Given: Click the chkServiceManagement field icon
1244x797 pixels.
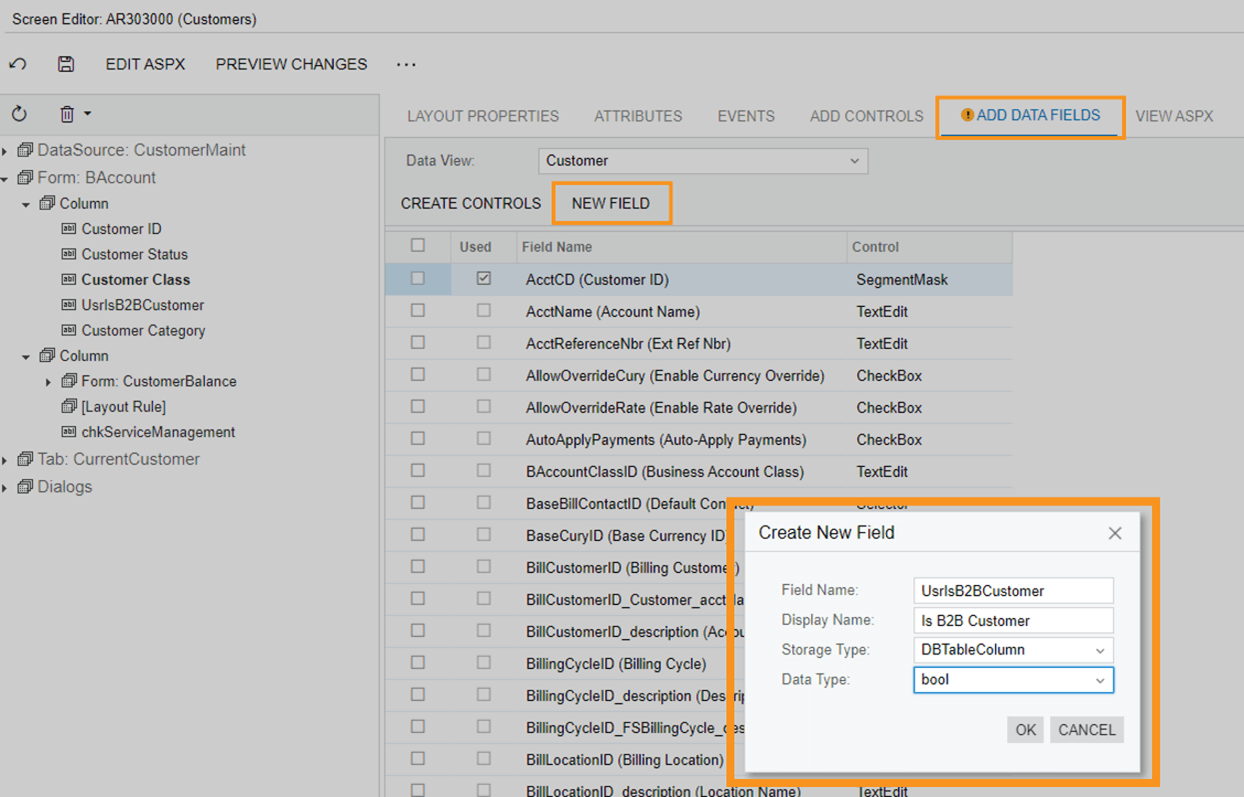Looking at the screenshot, I should (x=69, y=432).
